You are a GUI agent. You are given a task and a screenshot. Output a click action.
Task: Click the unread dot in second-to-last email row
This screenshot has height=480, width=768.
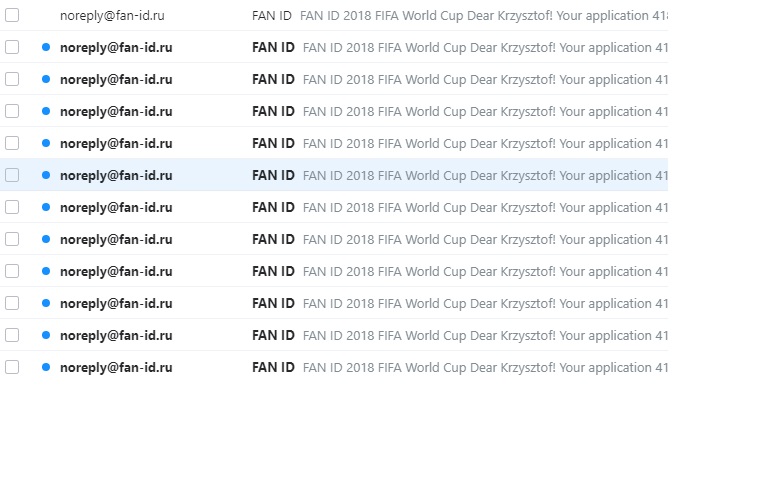pos(46,335)
